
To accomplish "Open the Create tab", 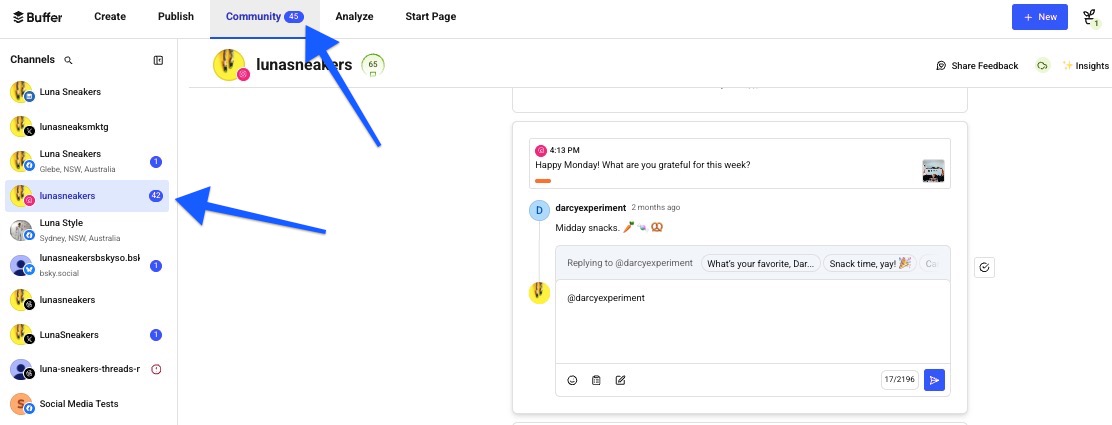I will (110, 16).
